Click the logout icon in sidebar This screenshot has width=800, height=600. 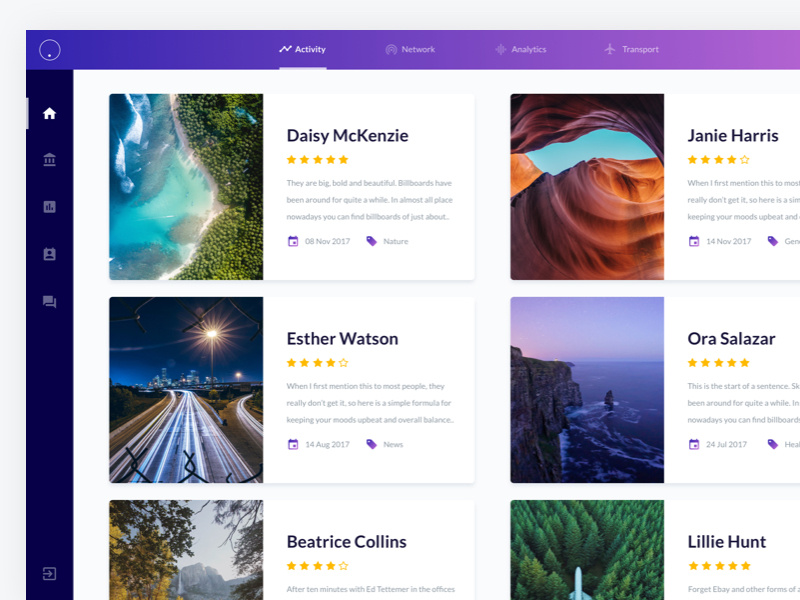49,573
